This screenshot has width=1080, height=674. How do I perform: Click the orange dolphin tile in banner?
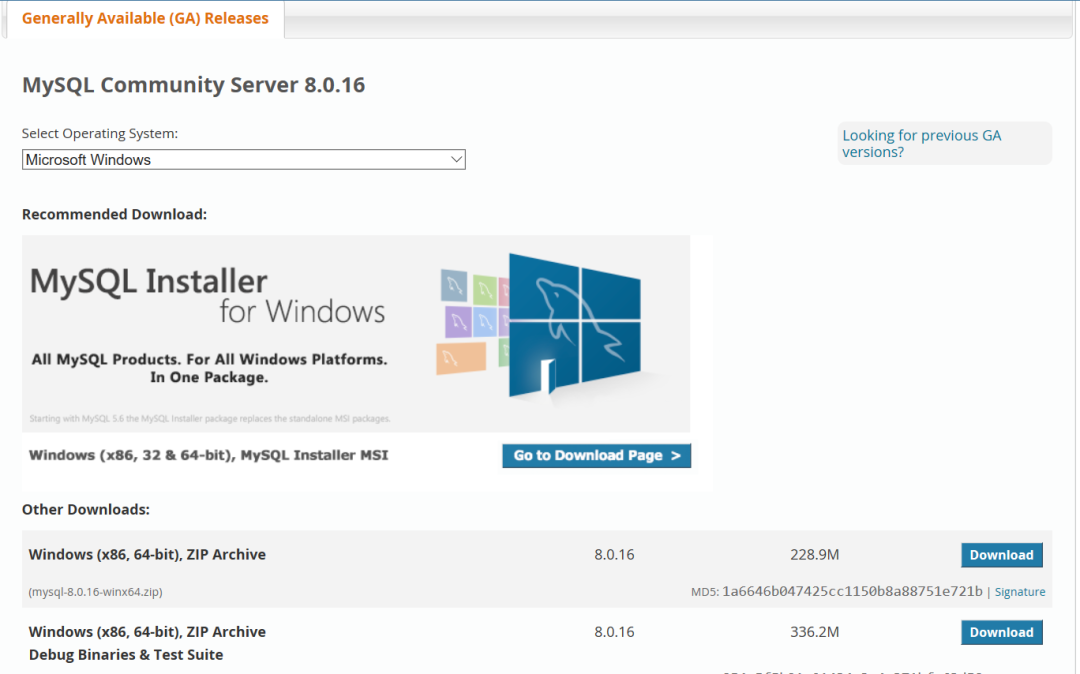[461, 358]
